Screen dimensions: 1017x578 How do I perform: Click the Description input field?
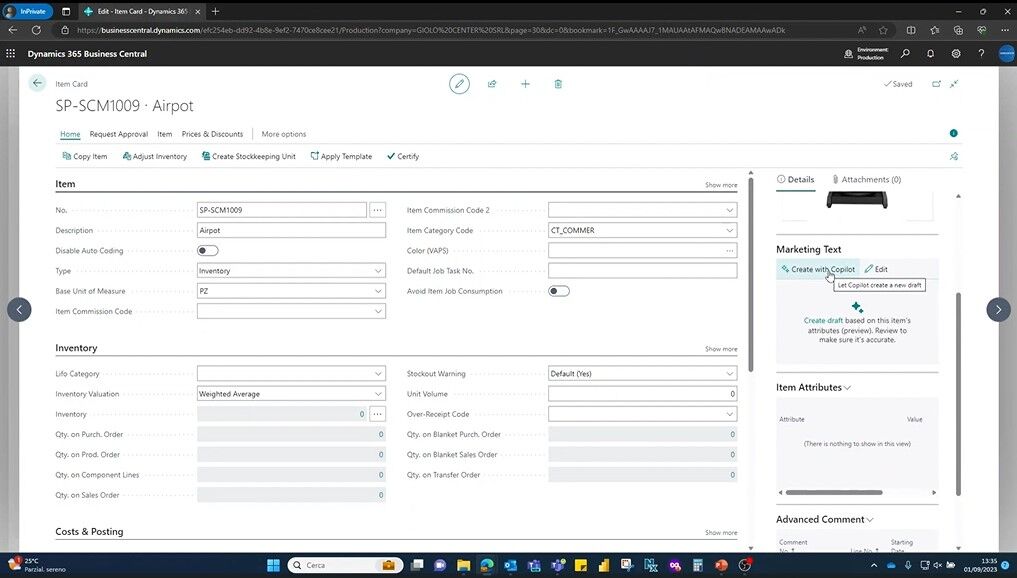[x=291, y=230]
